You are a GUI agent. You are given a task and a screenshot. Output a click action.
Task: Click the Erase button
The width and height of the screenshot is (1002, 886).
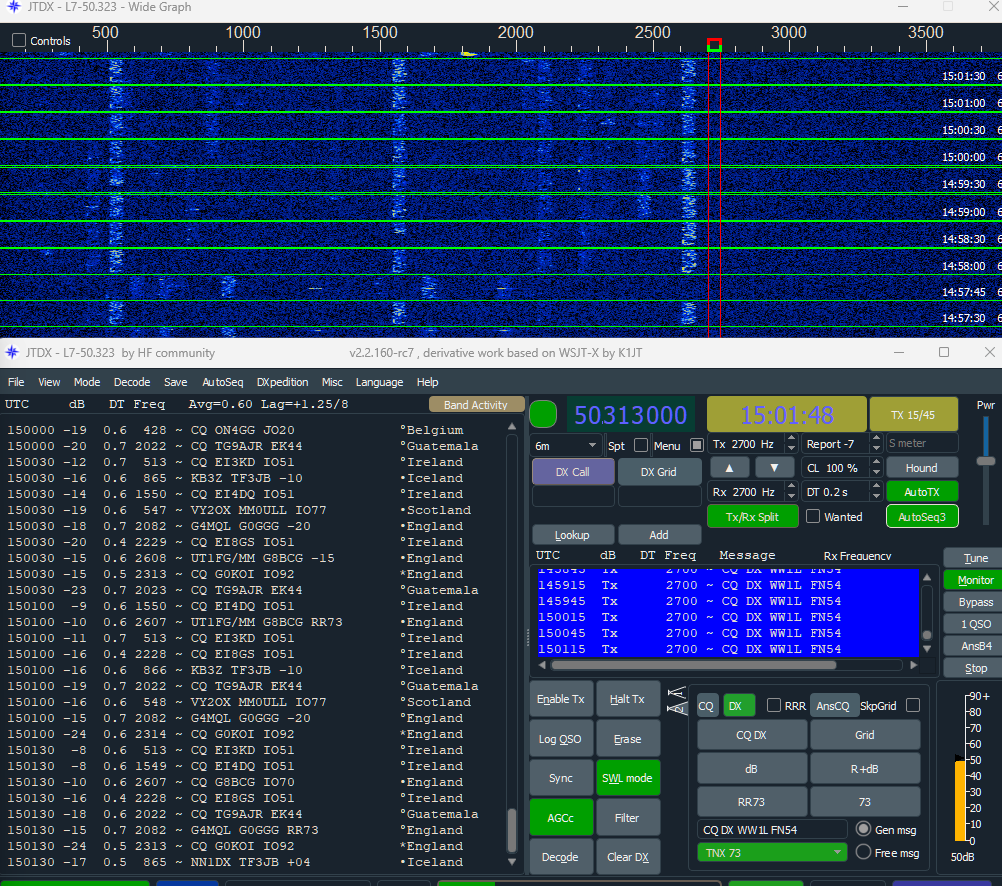pos(627,738)
